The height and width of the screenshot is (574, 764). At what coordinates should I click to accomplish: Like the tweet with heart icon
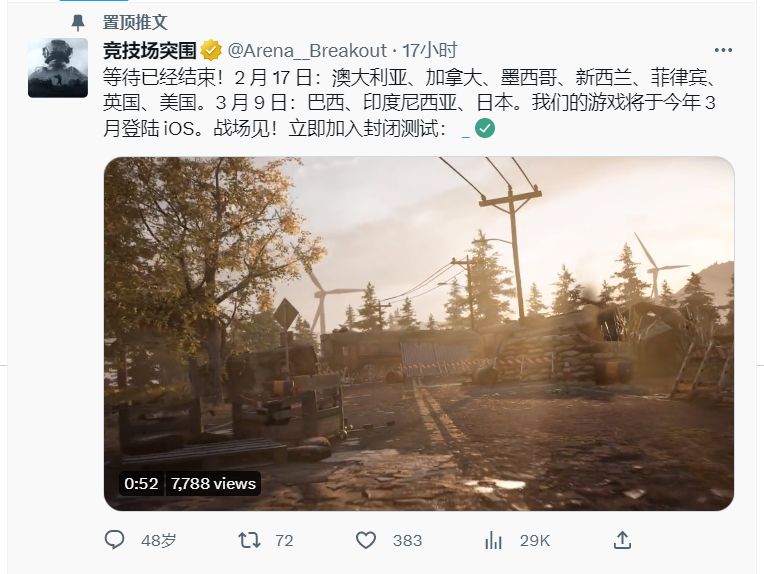click(365, 540)
